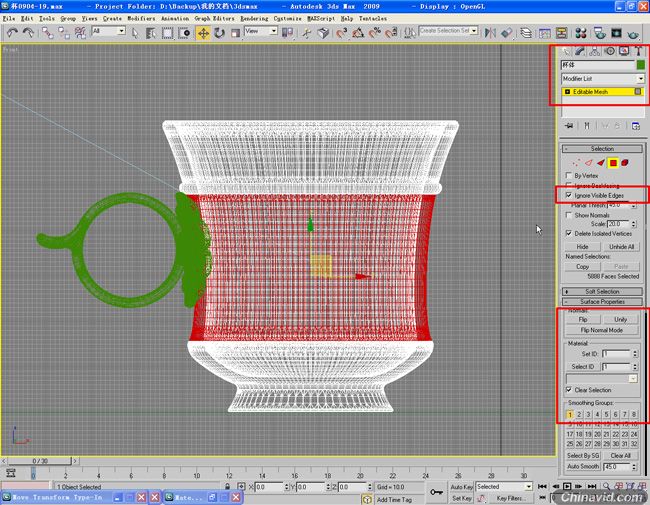Uncheck Delete Isolated Vertices checkbox

(x=569, y=233)
